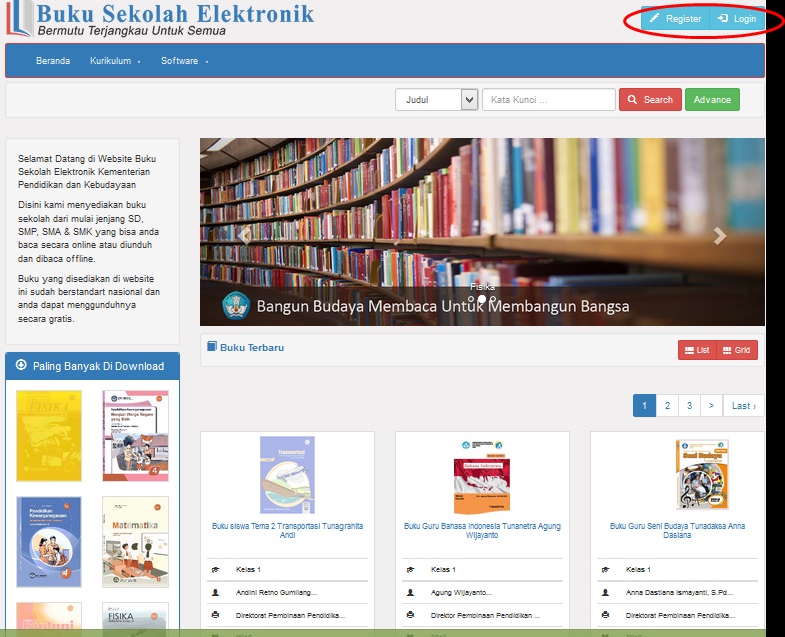Switch to Grid view

tap(737, 350)
